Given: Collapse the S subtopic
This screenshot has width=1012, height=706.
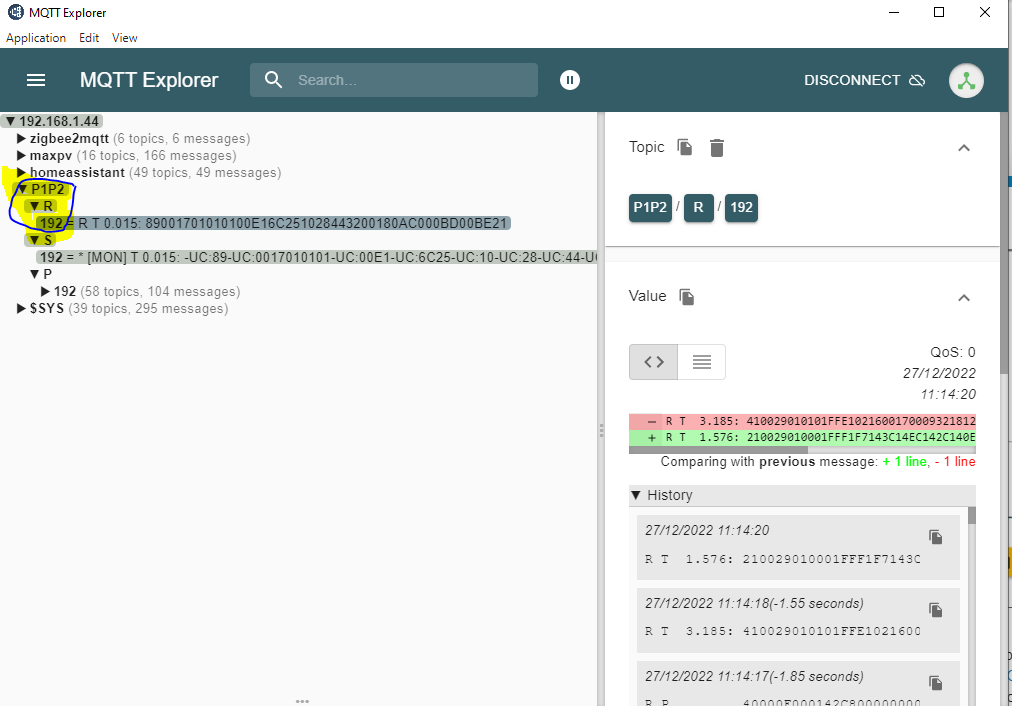Looking at the screenshot, I should pos(35,240).
